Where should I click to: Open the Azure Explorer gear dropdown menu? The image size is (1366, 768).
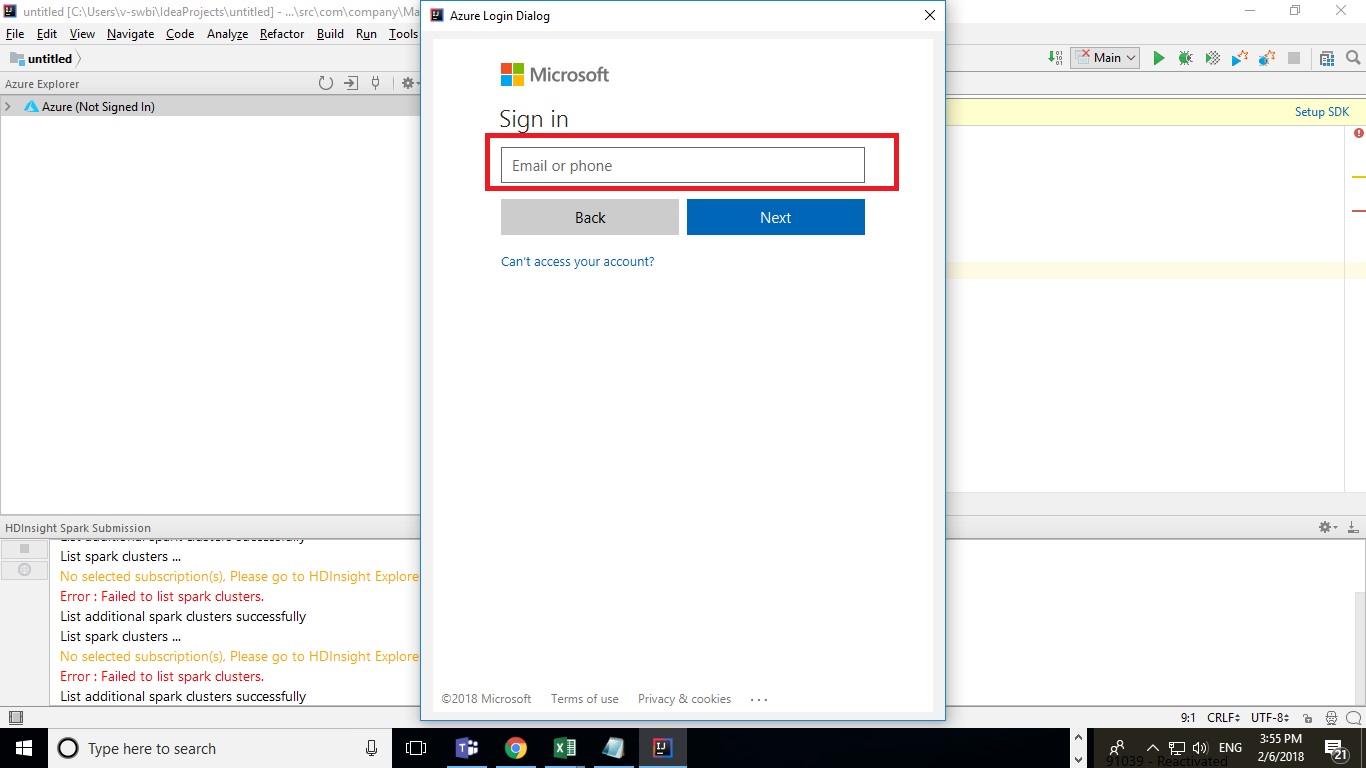tap(409, 83)
